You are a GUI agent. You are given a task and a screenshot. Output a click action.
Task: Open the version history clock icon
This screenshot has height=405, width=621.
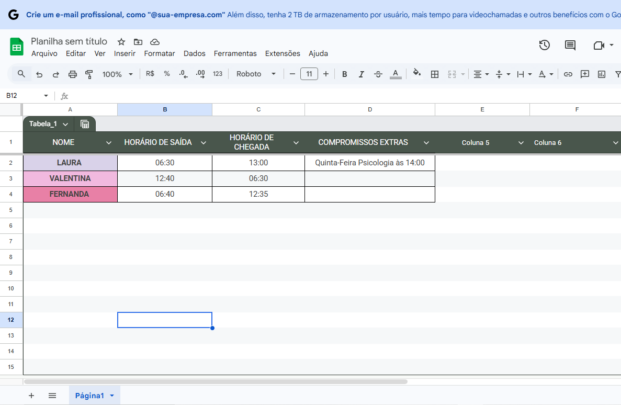[x=544, y=45]
